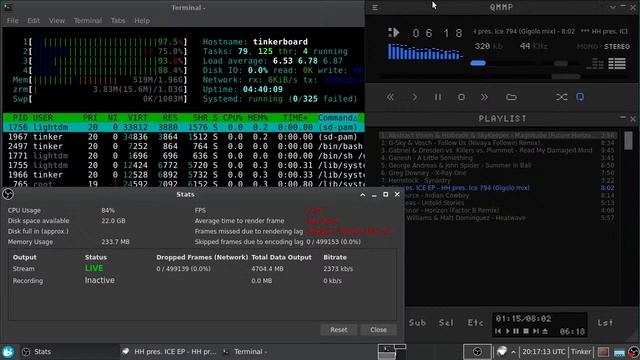Viewport: 640px width, 360px height.
Task: Expand the system tray hidden icons arrow
Action: (513, 351)
